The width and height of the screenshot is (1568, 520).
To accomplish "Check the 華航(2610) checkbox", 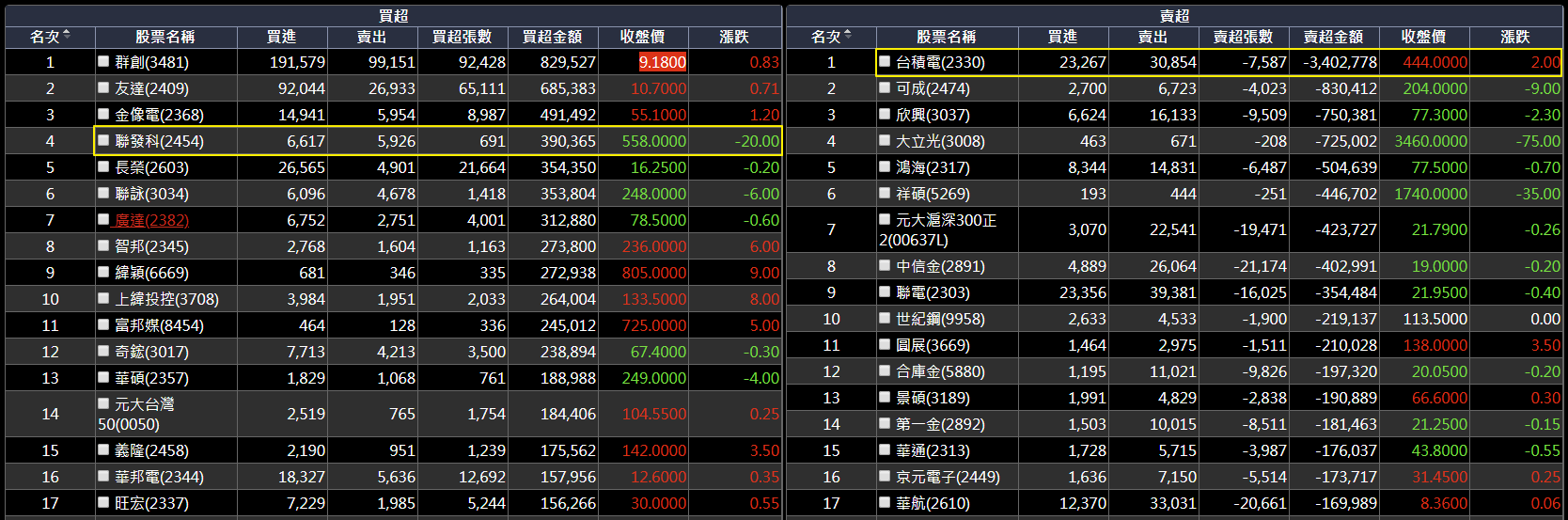I will click(885, 502).
